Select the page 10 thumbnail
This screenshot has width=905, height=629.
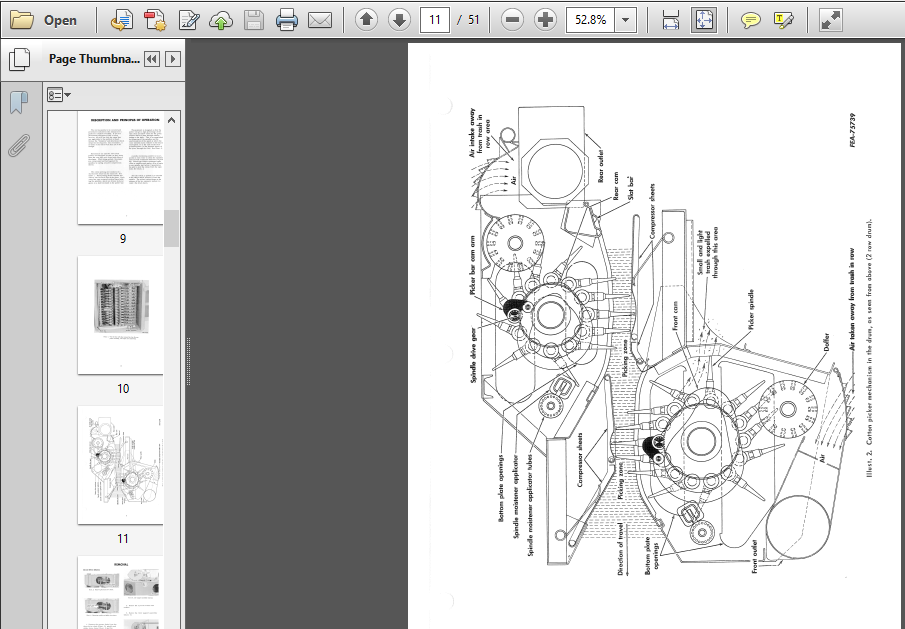[120, 315]
